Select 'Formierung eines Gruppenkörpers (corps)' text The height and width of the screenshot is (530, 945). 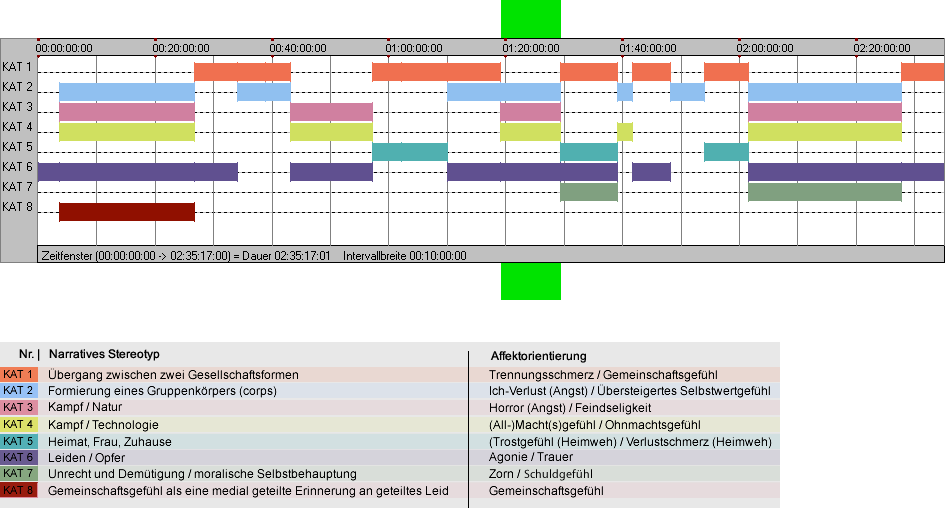coord(163,391)
